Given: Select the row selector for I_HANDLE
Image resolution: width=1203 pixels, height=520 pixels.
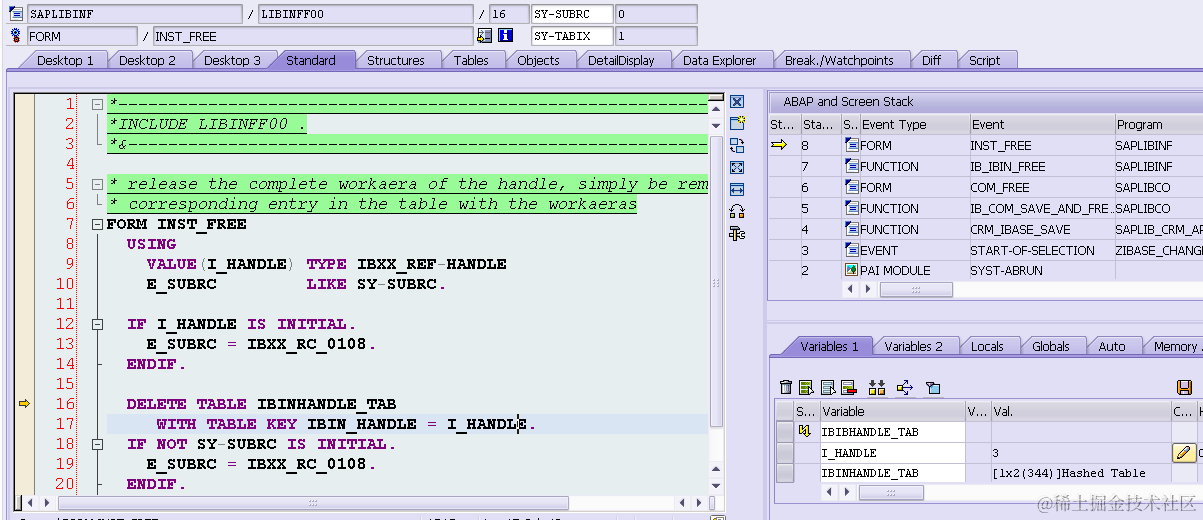Looking at the screenshot, I should 785,453.
